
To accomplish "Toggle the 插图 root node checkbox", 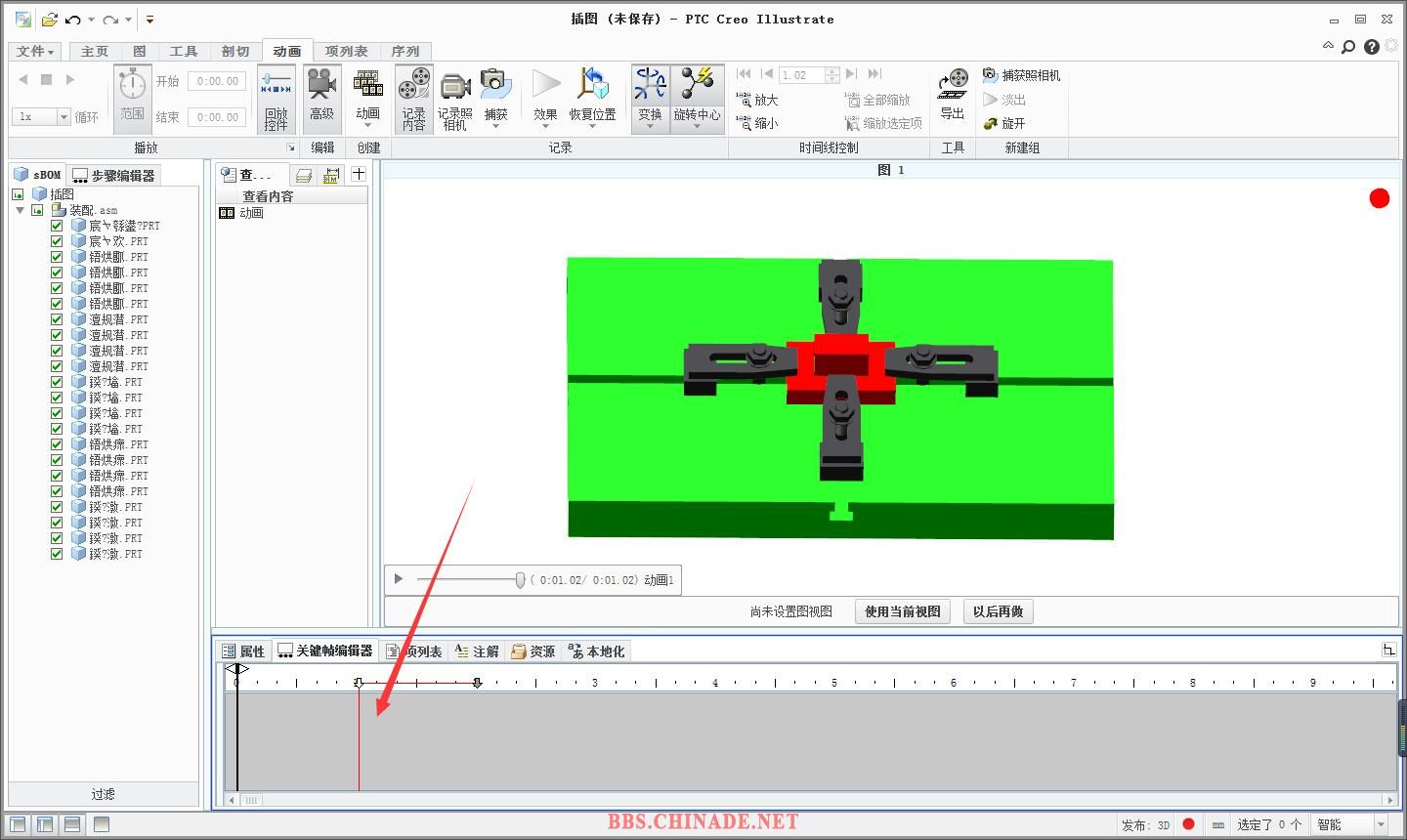I will (x=18, y=194).
